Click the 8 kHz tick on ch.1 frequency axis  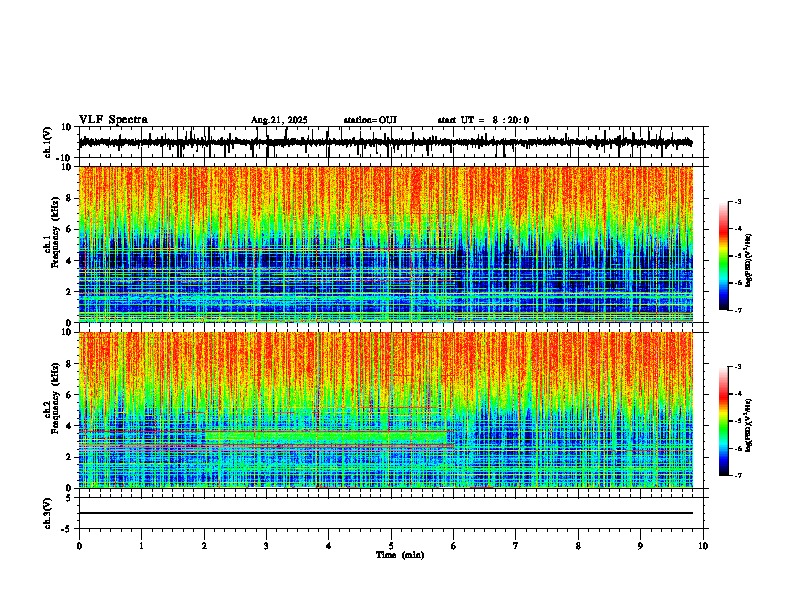coord(69,198)
